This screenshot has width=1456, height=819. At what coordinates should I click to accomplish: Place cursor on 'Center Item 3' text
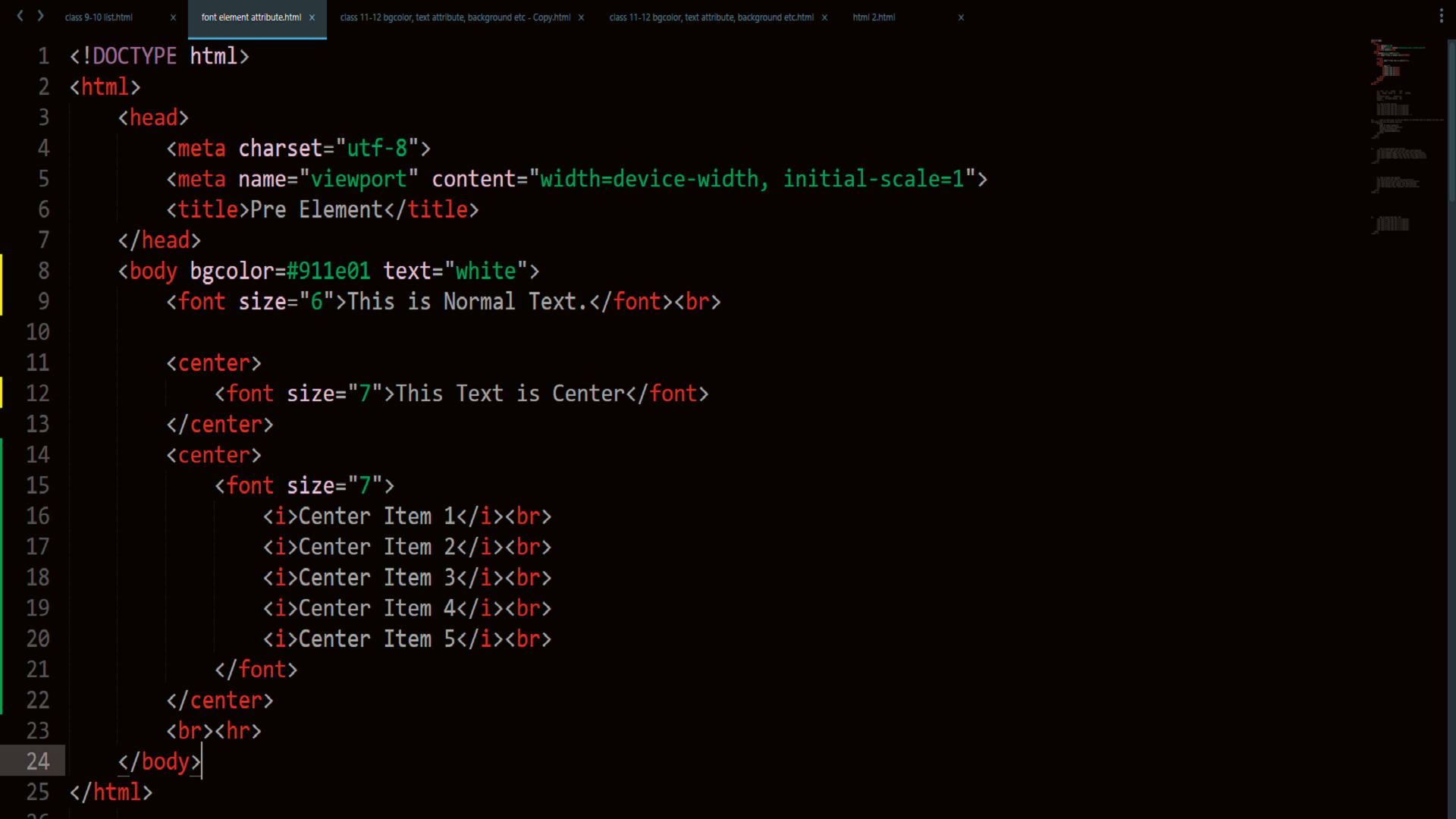377,578
